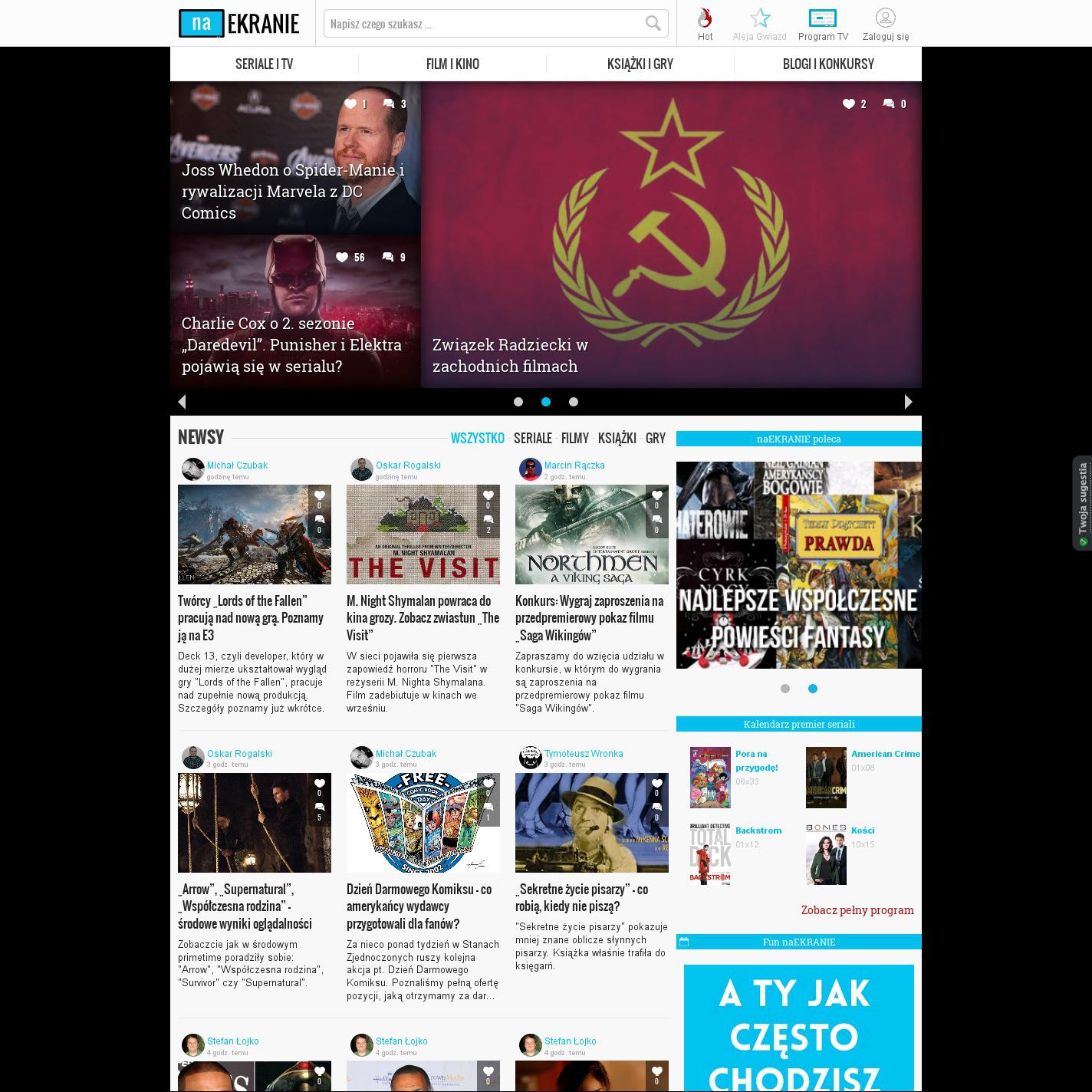This screenshot has height=1092, width=1092.
Task: Select third dot of main slider
Action: point(574,402)
